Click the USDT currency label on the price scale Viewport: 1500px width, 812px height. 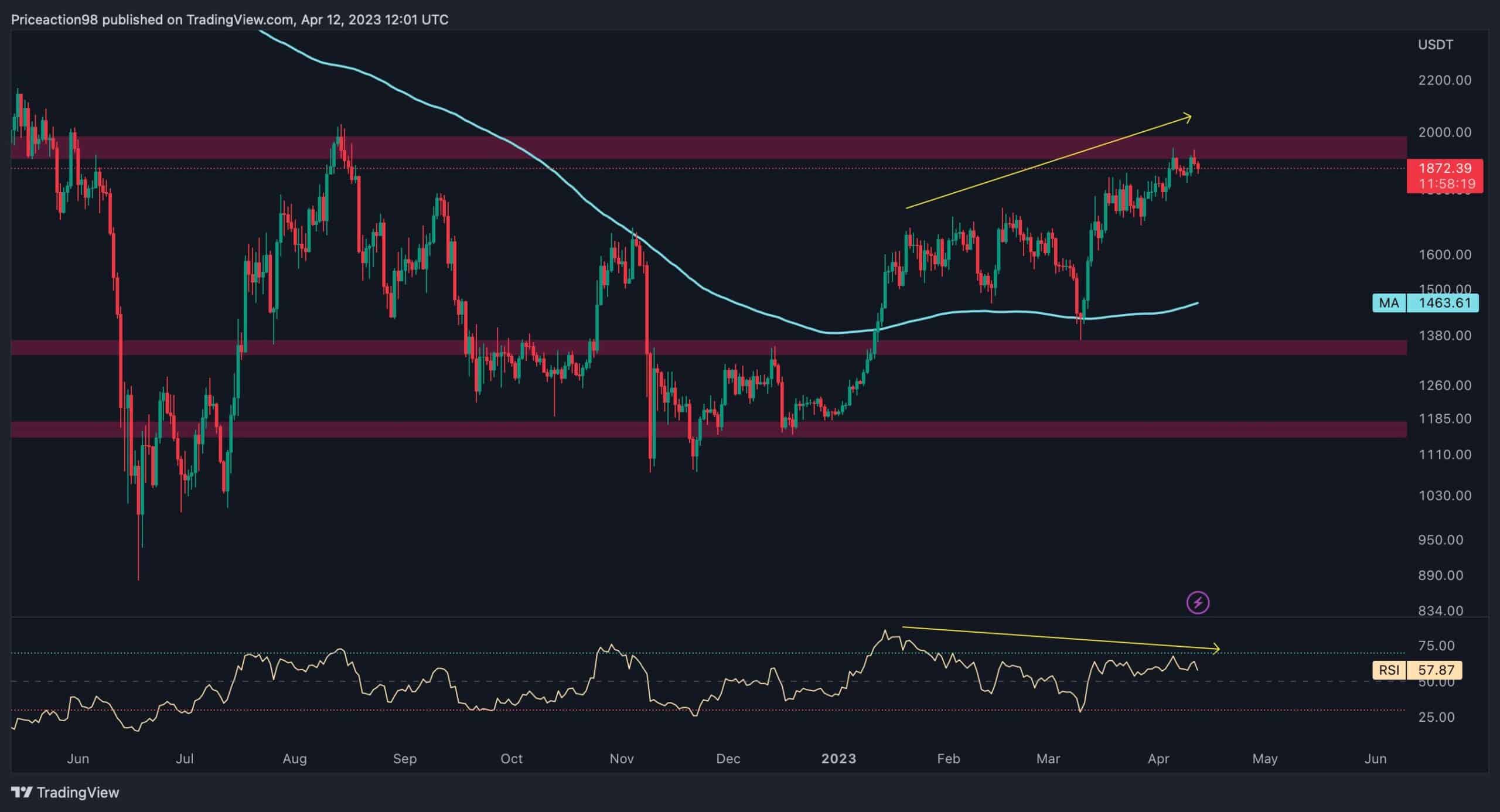click(x=1434, y=44)
